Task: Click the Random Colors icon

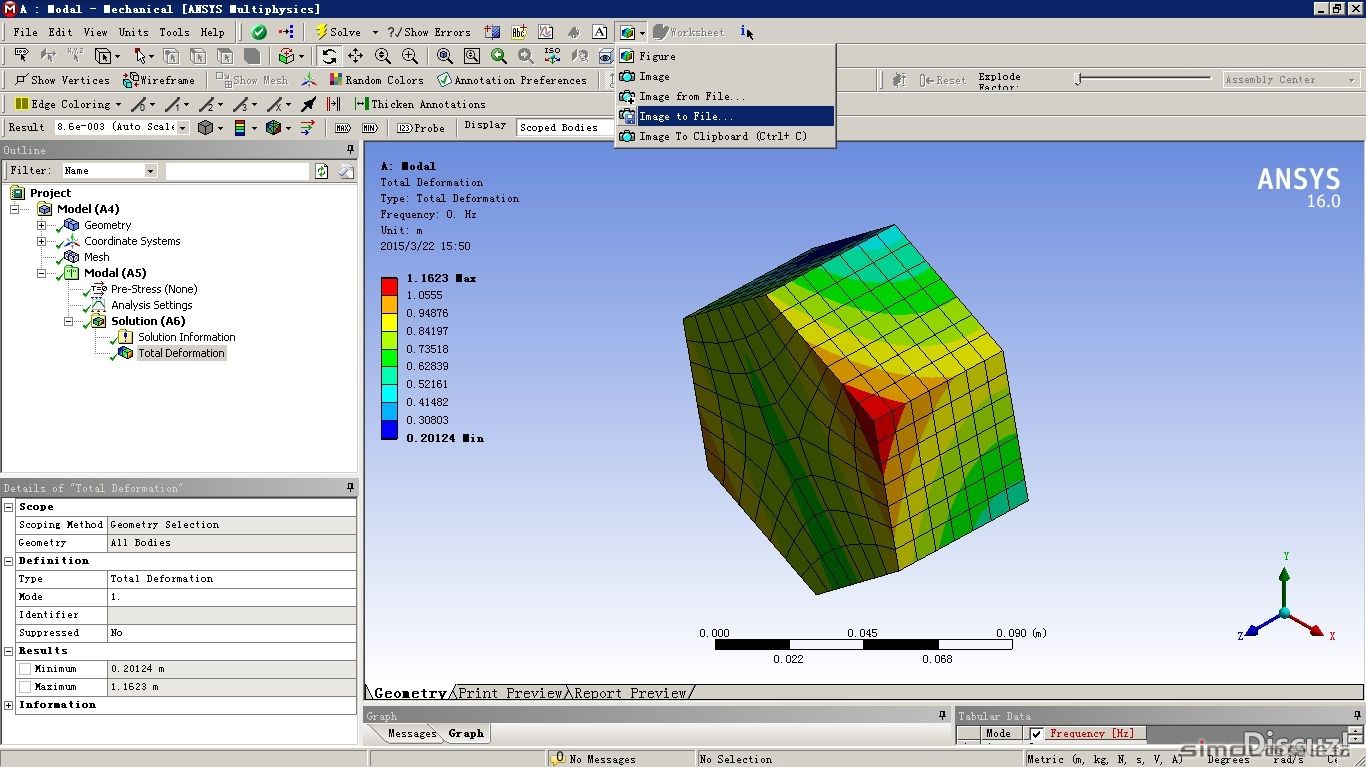Action: tap(376, 80)
